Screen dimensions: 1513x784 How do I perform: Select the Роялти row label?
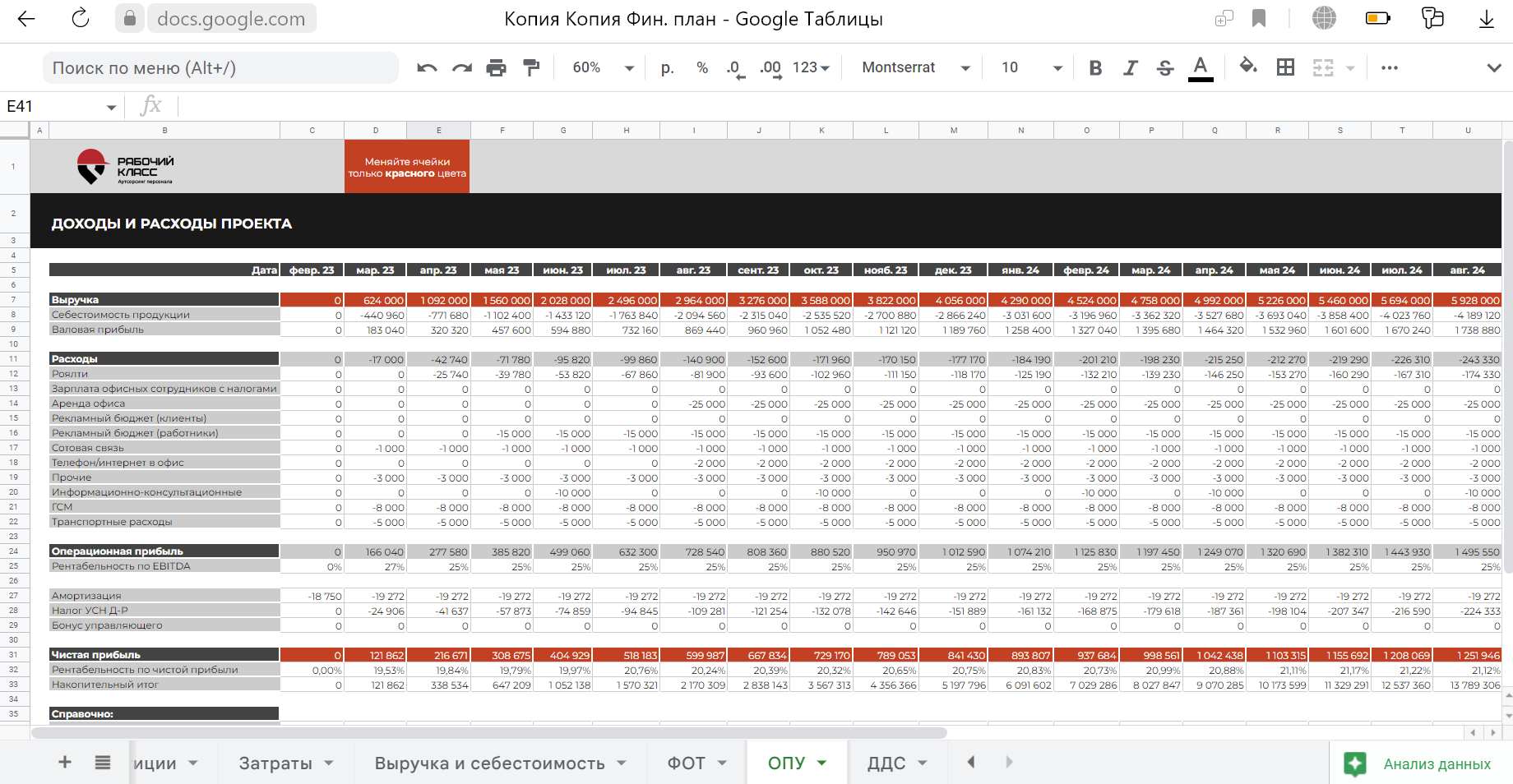pos(164,374)
